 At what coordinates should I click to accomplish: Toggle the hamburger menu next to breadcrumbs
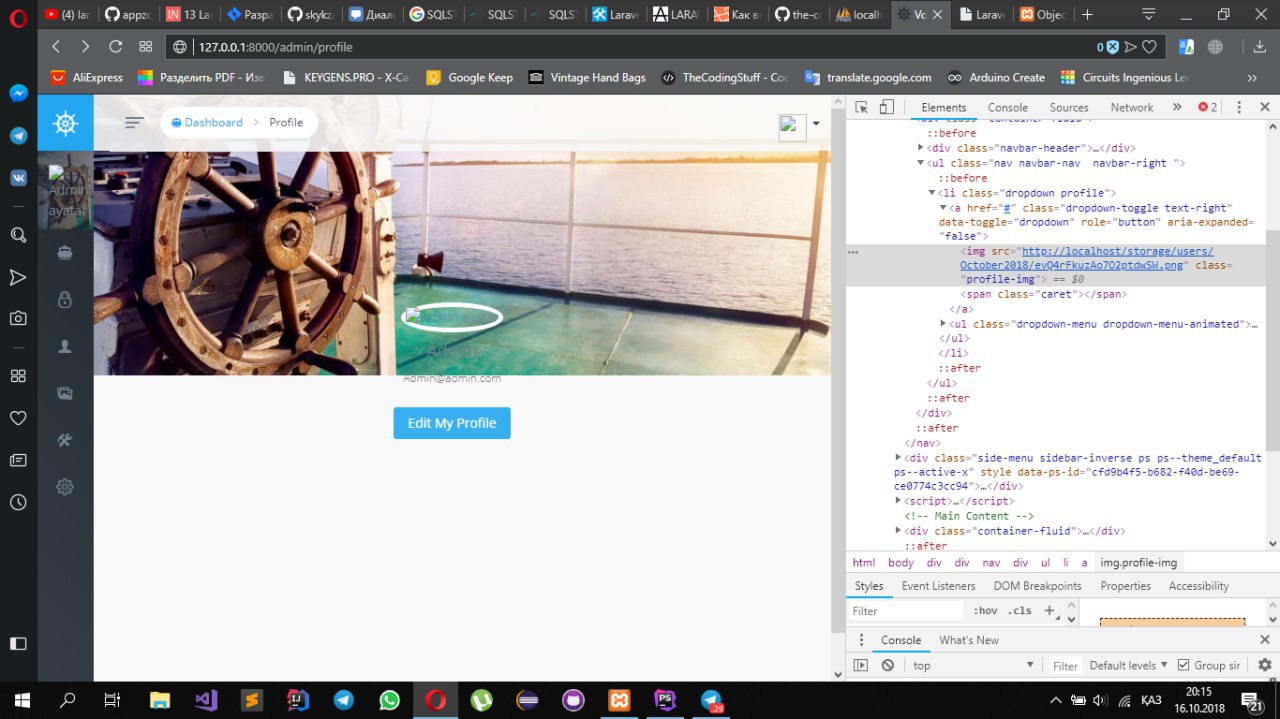134,122
